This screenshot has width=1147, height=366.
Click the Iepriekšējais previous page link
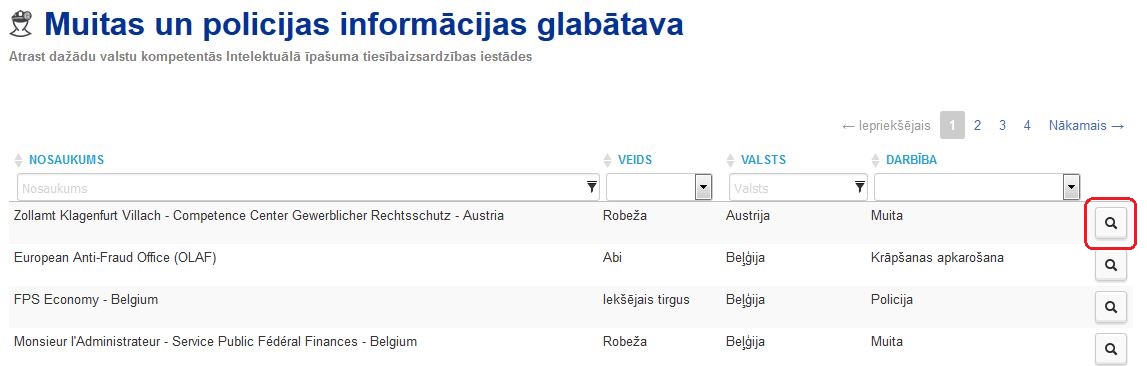886,126
